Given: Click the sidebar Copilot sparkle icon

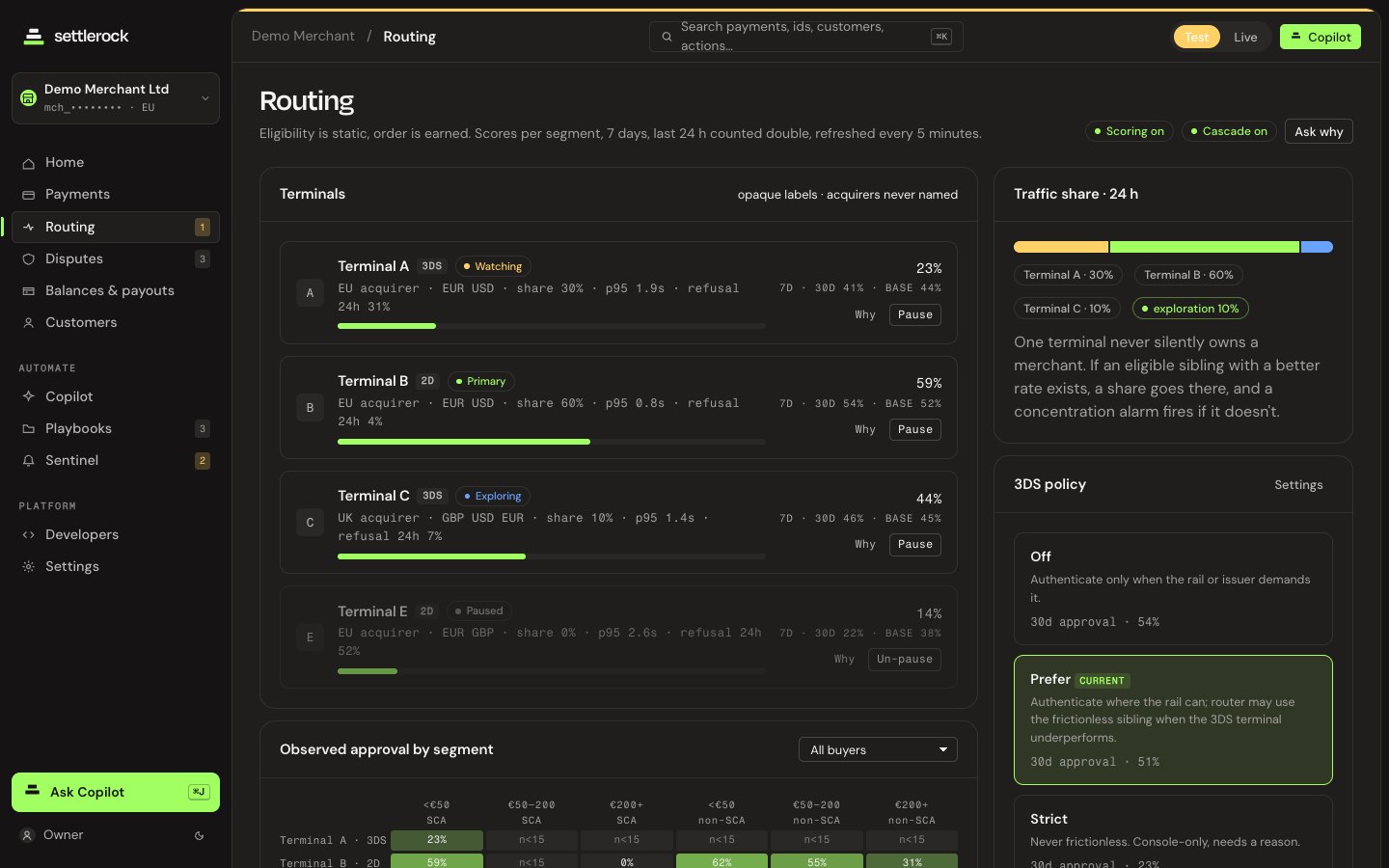Looking at the screenshot, I should (29, 396).
